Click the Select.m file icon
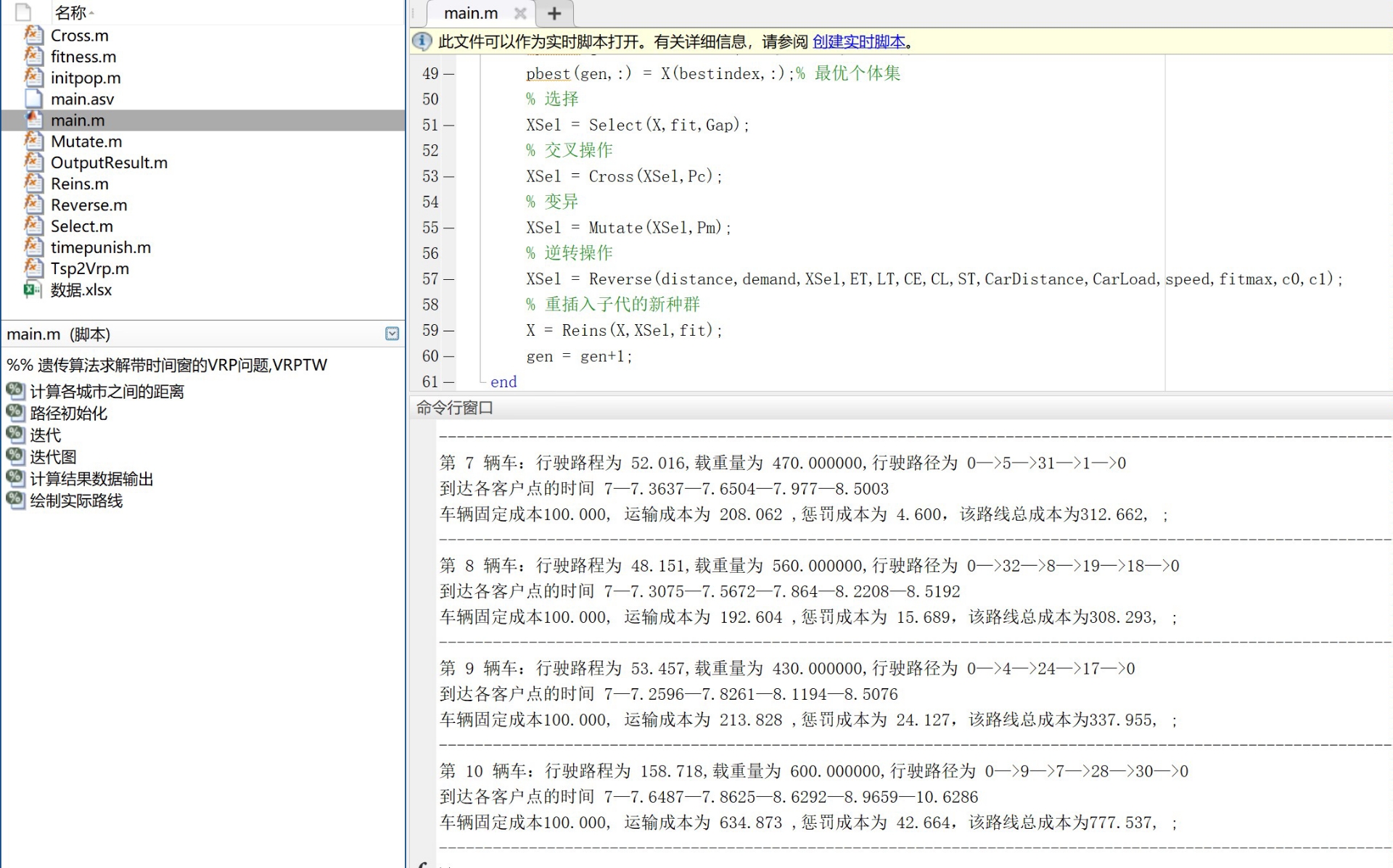The image size is (1393, 868). (x=33, y=226)
